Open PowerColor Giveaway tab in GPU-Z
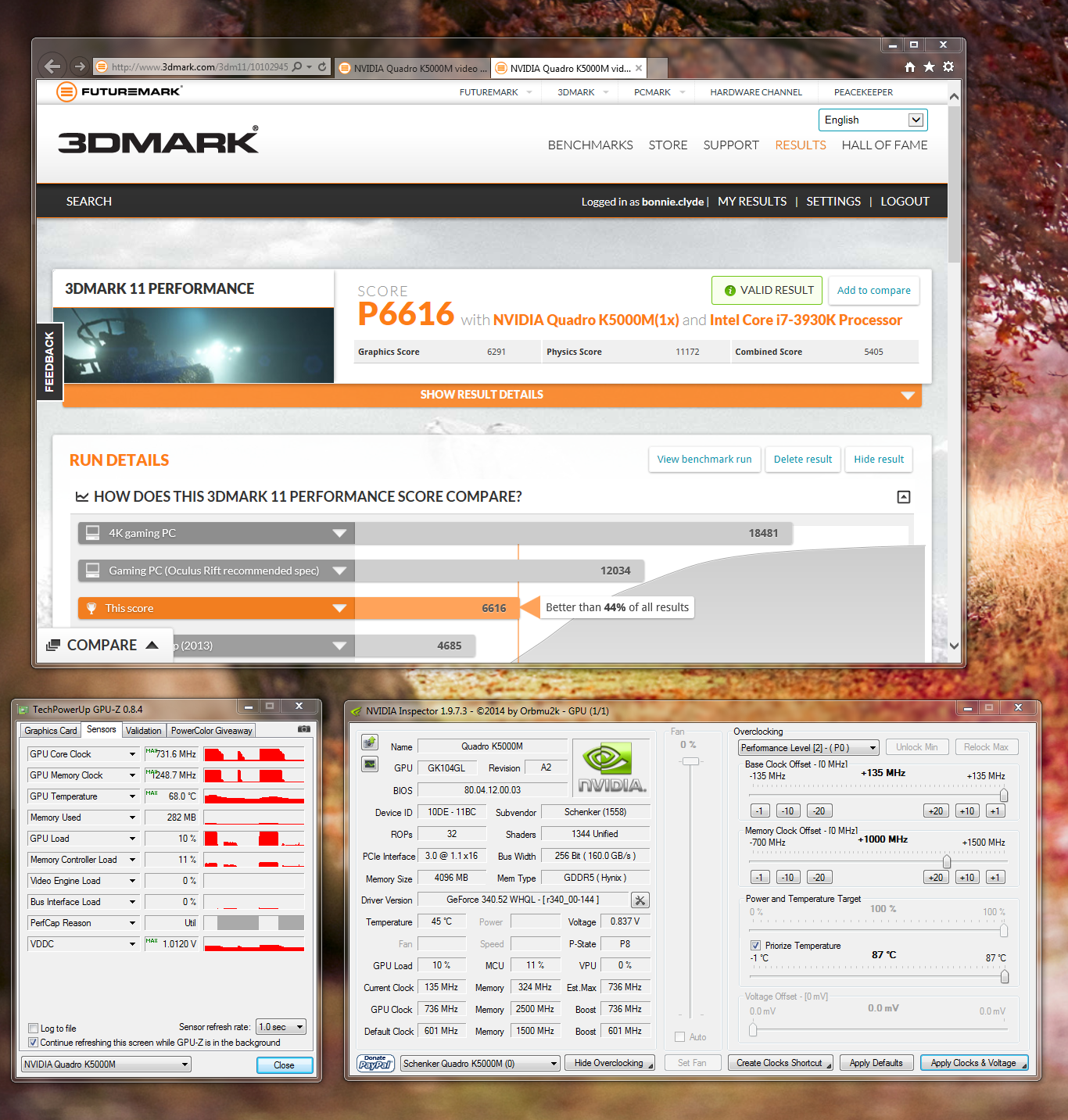The height and width of the screenshot is (1120, 1068). click(212, 731)
